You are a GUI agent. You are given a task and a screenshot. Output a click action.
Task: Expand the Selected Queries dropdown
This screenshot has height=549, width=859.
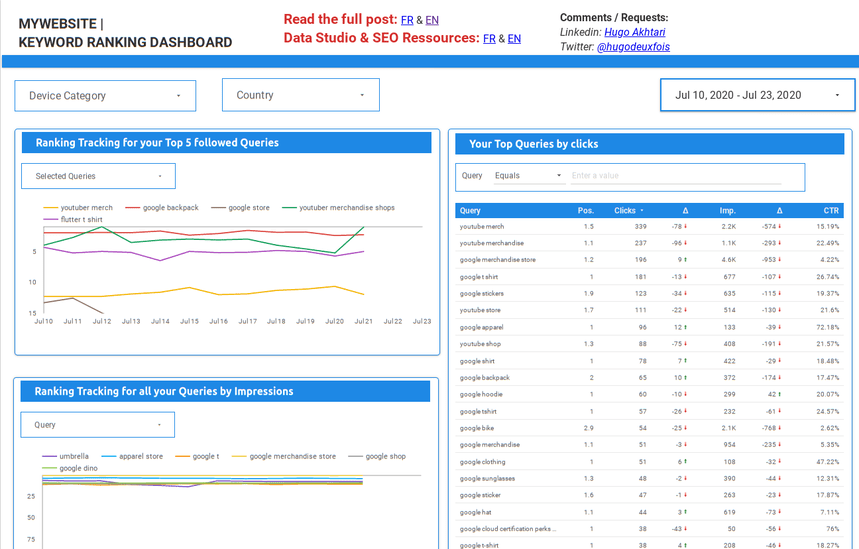(98, 176)
